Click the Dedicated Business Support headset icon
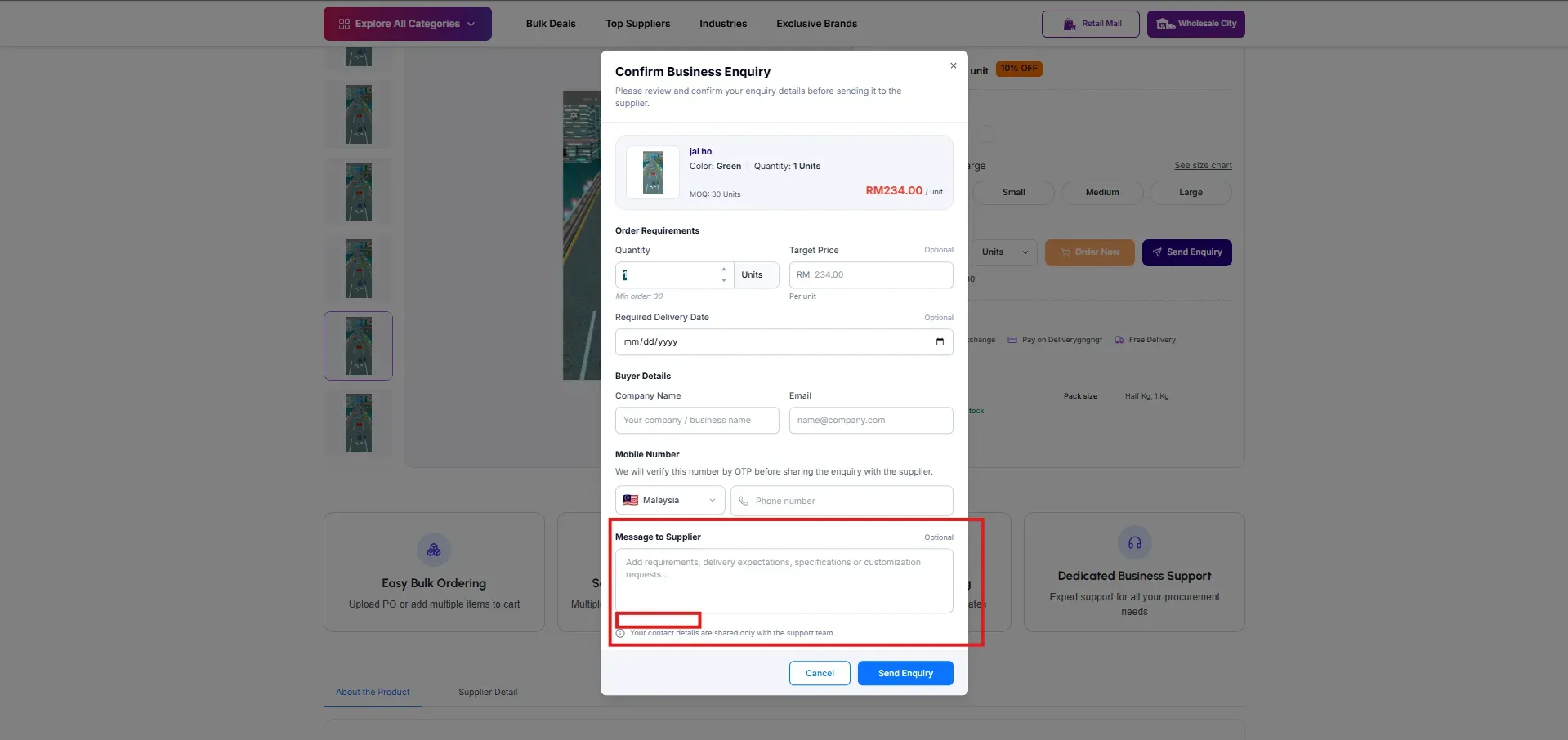Screen dimensions: 1568x740 point(1134,542)
